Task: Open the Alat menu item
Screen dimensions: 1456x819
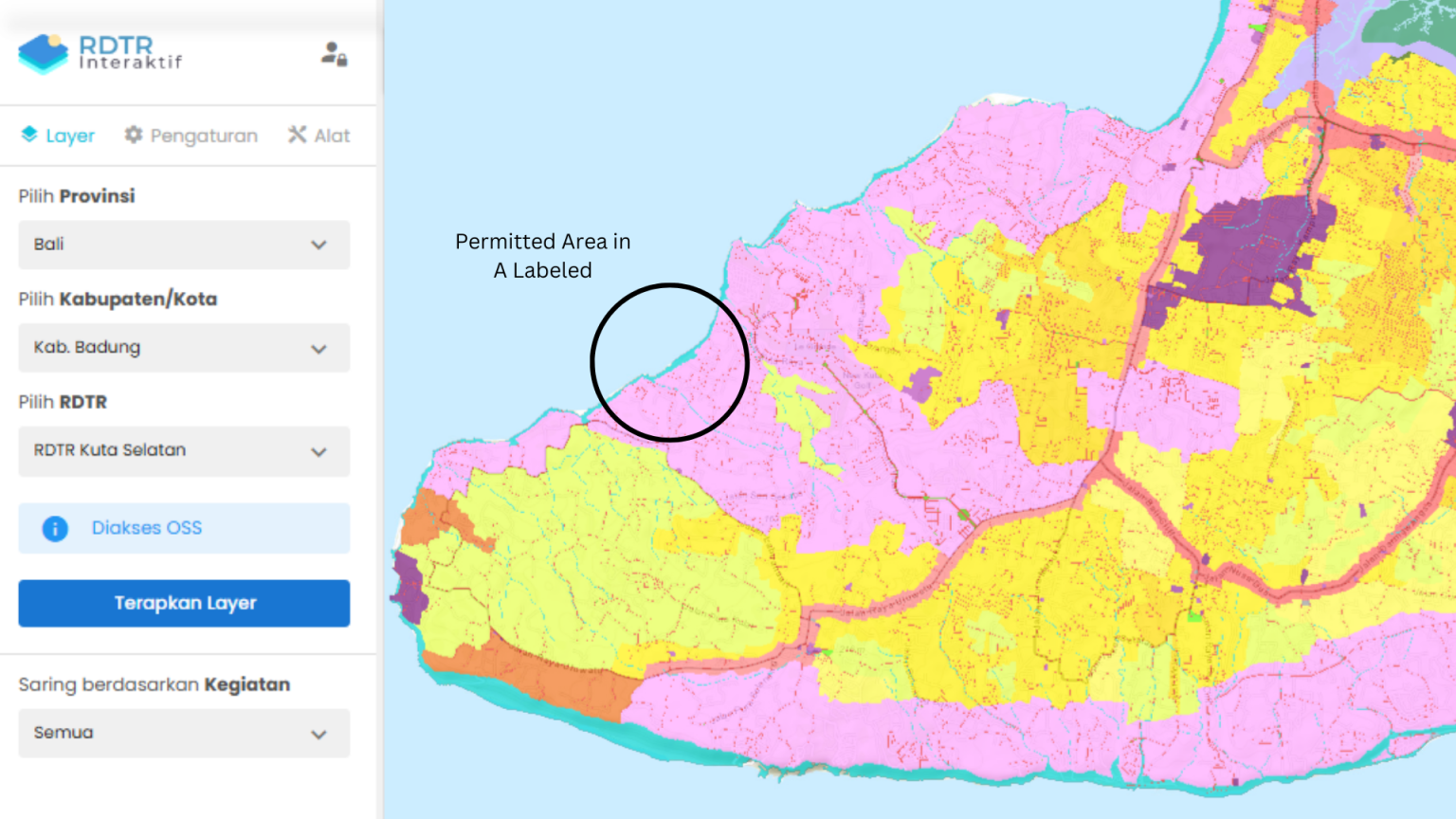Action: [318, 135]
